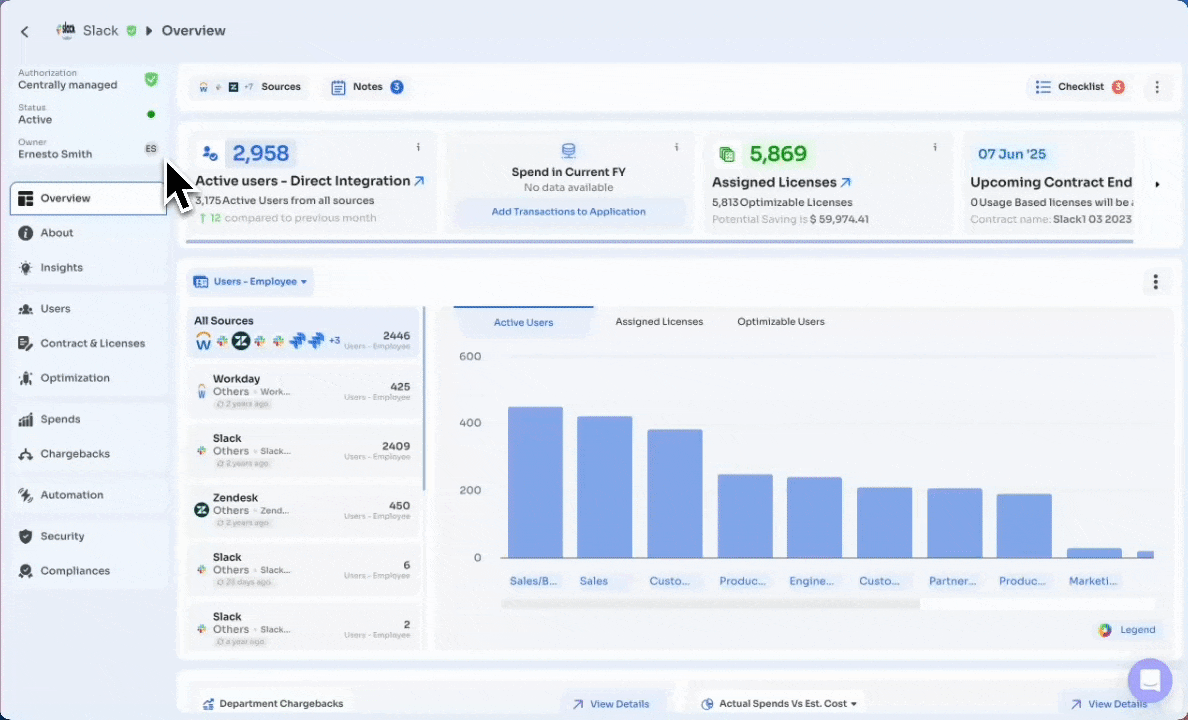The height and width of the screenshot is (720, 1188).
Task: Select the All Sources row
Action: [303, 332]
